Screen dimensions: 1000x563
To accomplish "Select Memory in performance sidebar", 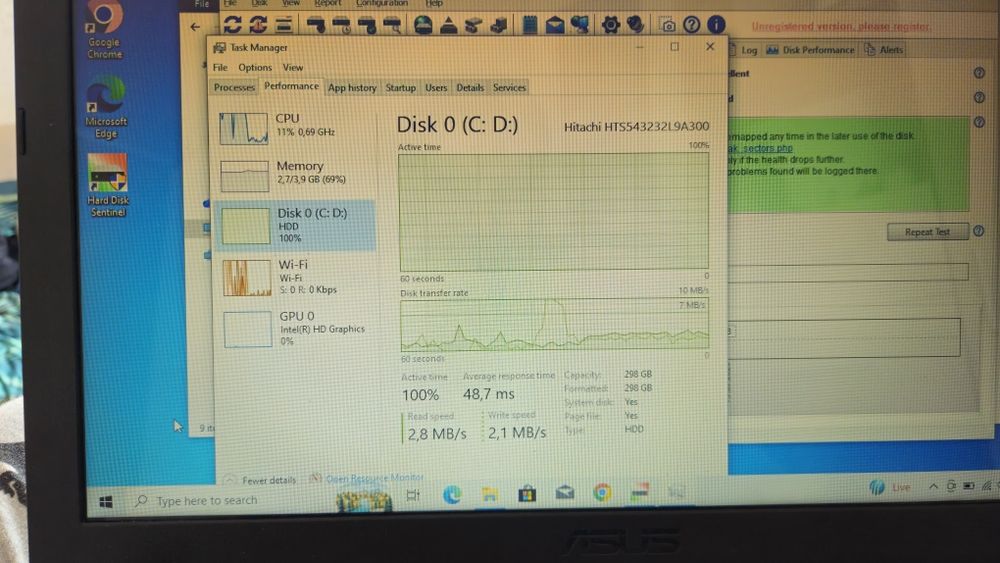I will pyautogui.click(x=295, y=175).
